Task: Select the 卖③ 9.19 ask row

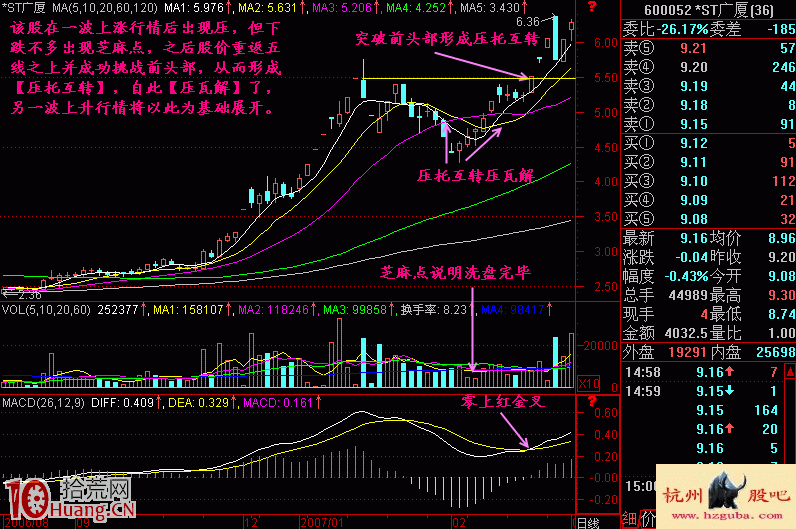Action: 709,86
